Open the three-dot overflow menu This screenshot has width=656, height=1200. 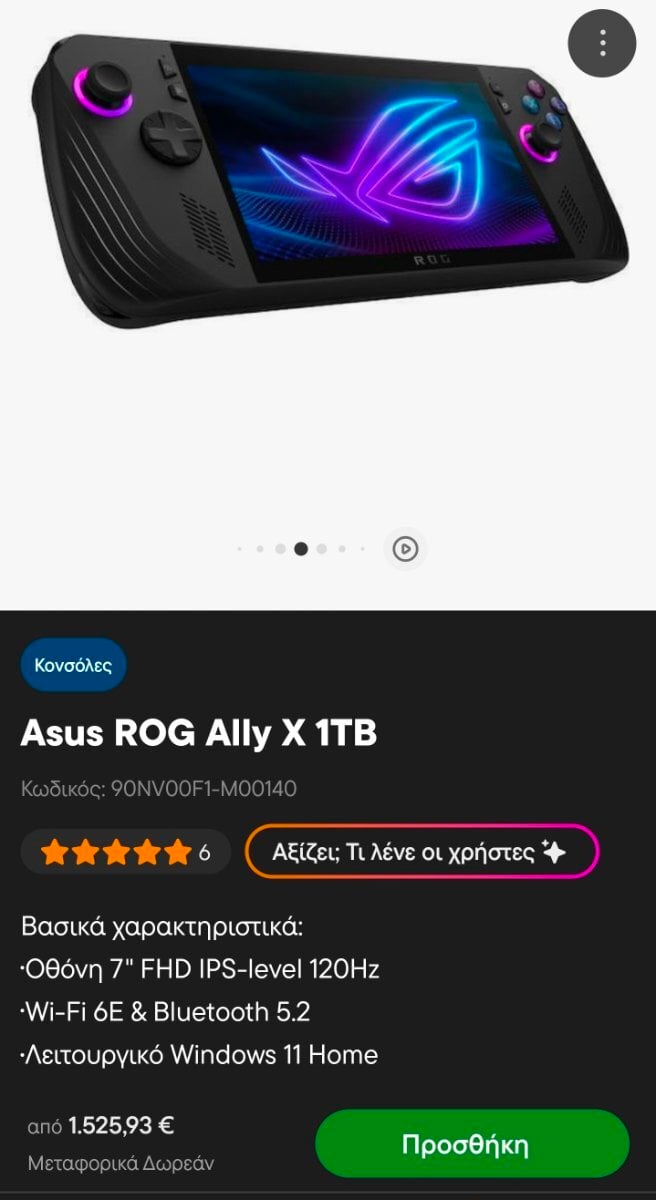(602, 43)
